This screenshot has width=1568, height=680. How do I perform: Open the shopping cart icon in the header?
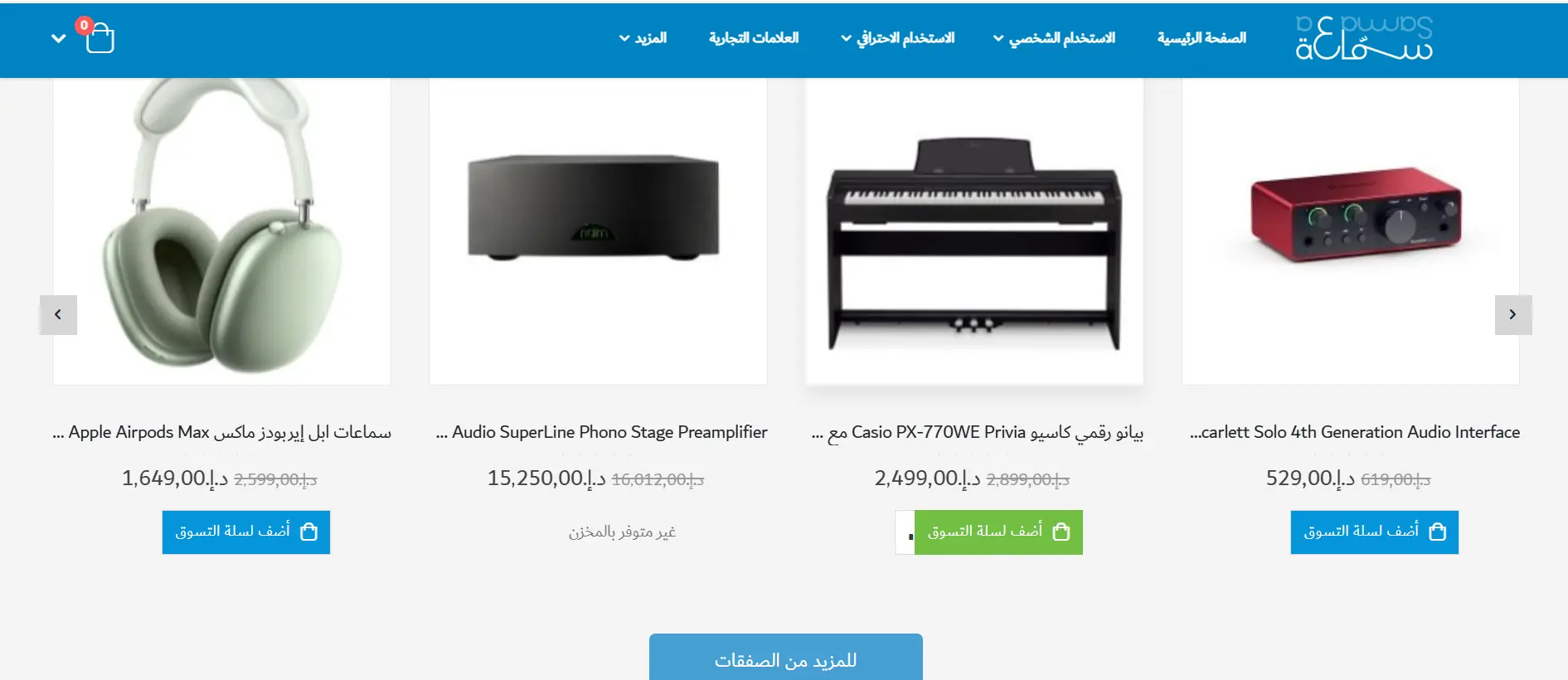(x=99, y=37)
